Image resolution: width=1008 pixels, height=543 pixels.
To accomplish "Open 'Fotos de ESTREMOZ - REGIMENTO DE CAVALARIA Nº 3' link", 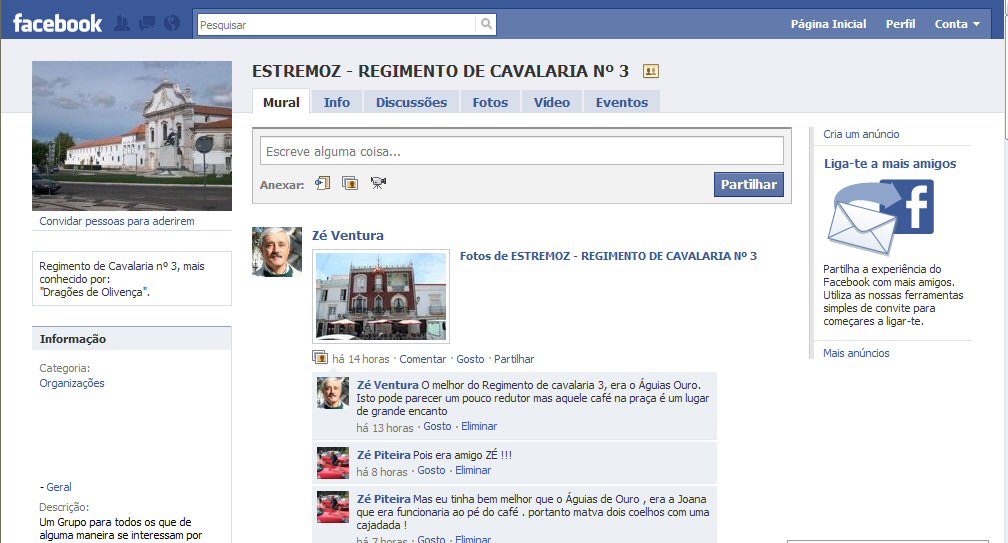I will tap(608, 256).
